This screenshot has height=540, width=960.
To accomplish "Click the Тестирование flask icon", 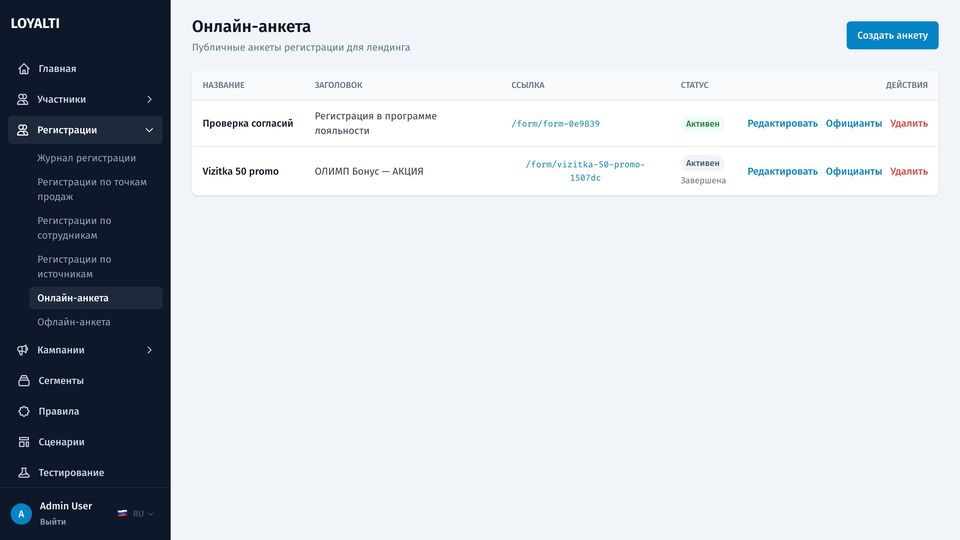I will coord(24,473).
